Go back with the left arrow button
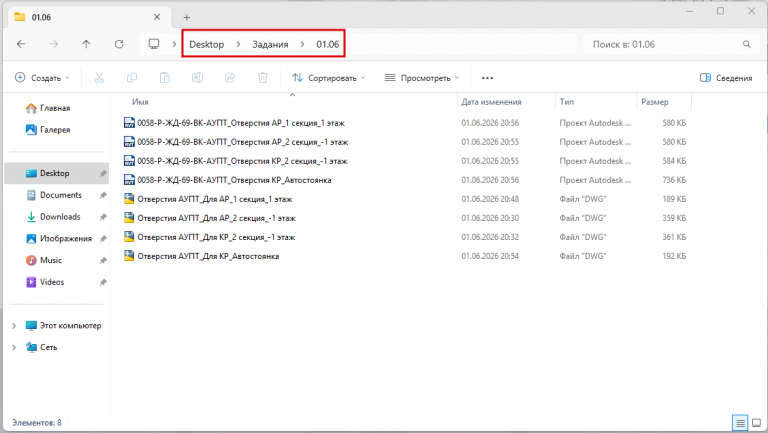The image size is (768, 433). 21,44
